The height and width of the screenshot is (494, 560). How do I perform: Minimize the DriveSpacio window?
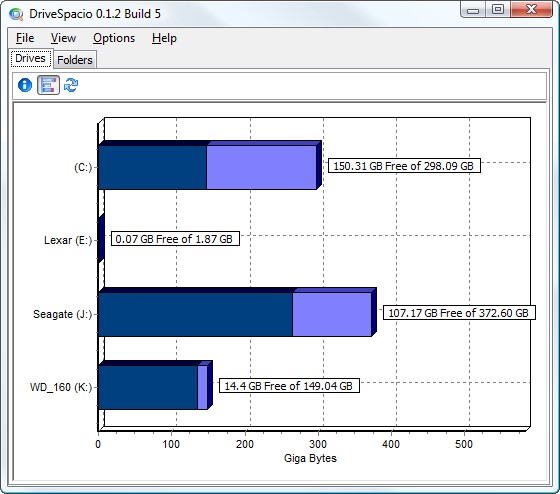coord(473,10)
